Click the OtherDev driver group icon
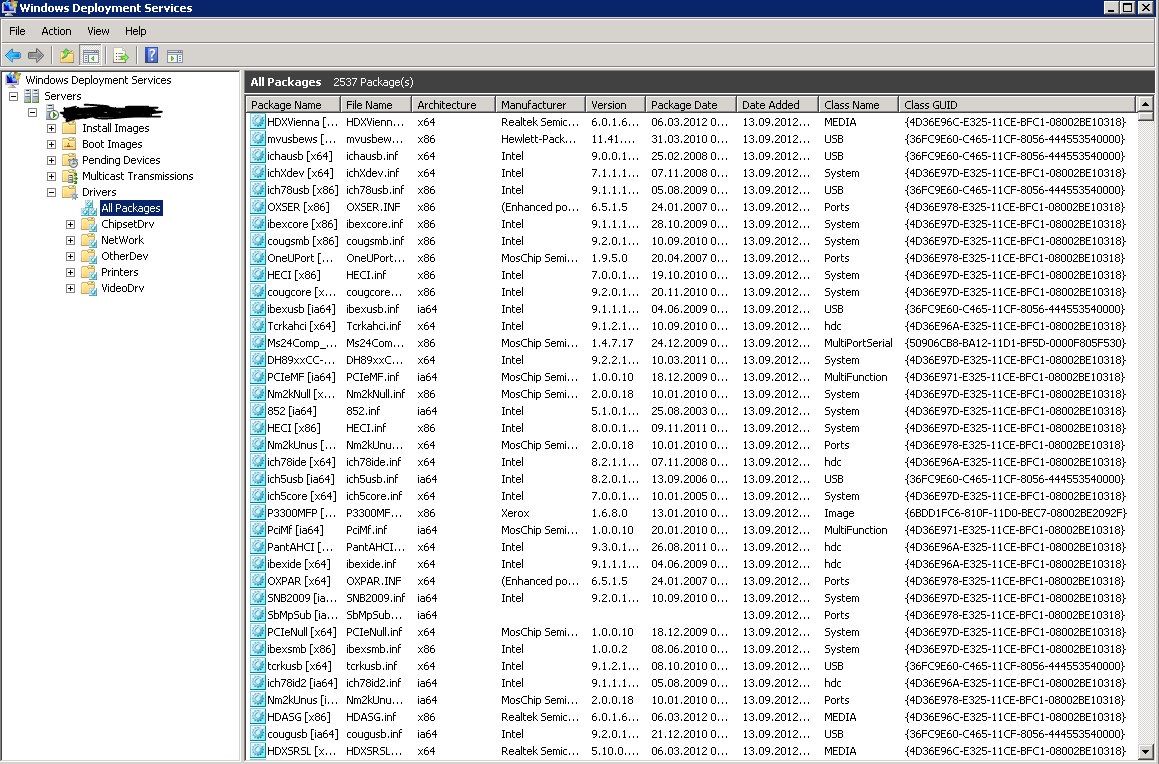The width and height of the screenshot is (1159, 764). [x=89, y=256]
